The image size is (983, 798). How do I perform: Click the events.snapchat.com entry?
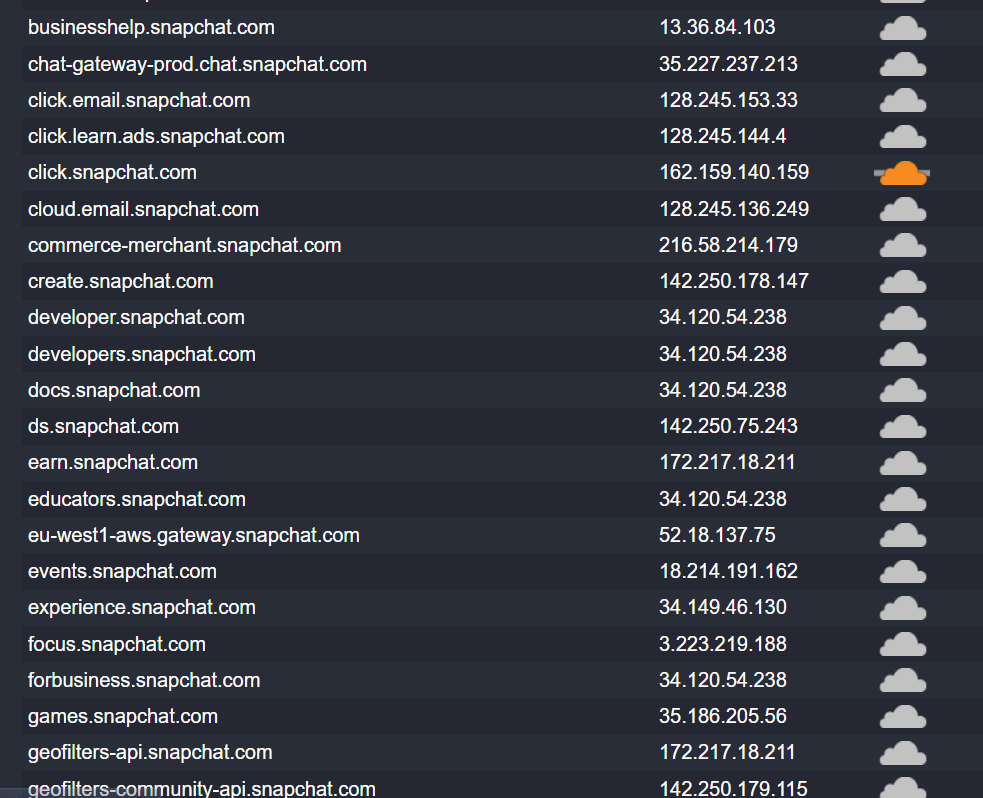point(122,571)
